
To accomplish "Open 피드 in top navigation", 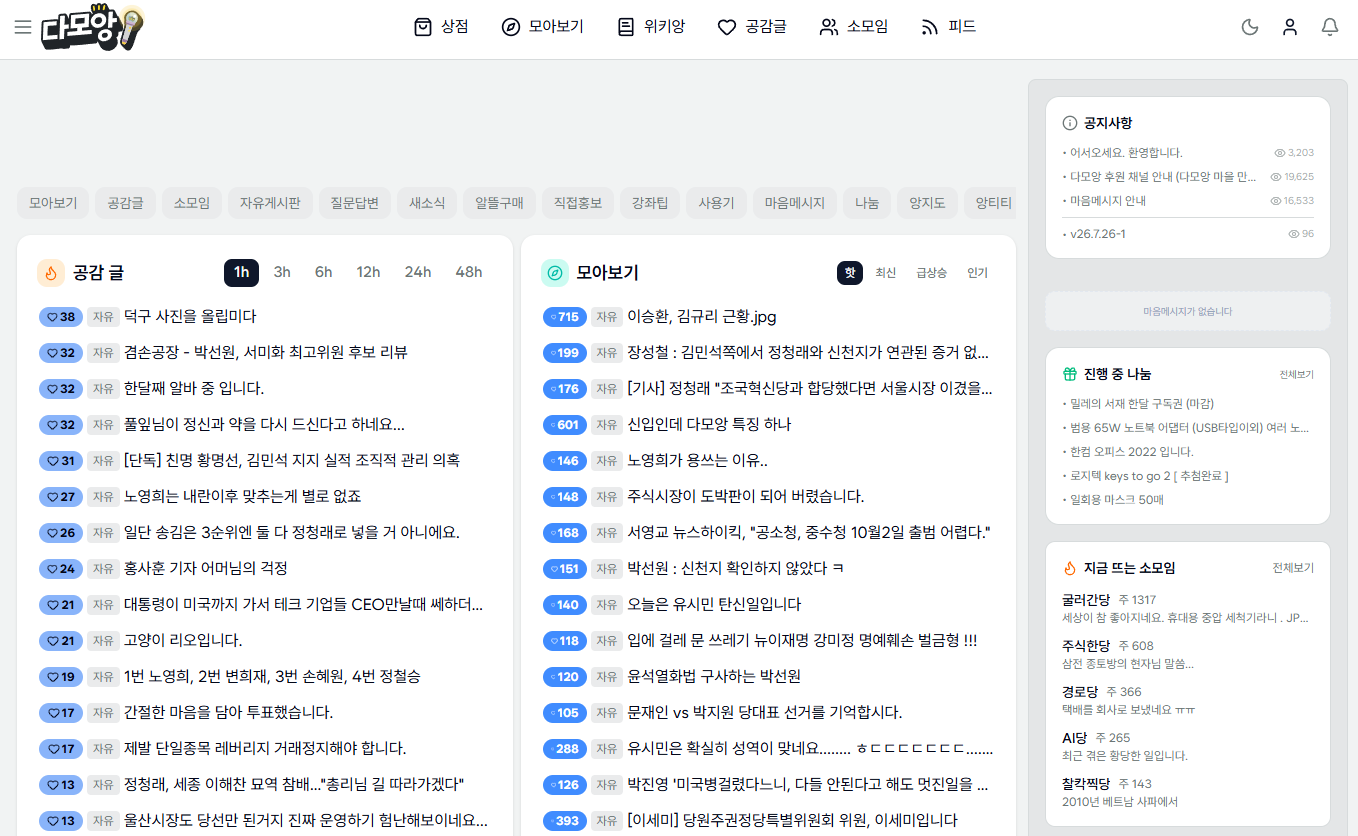I will [948, 27].
